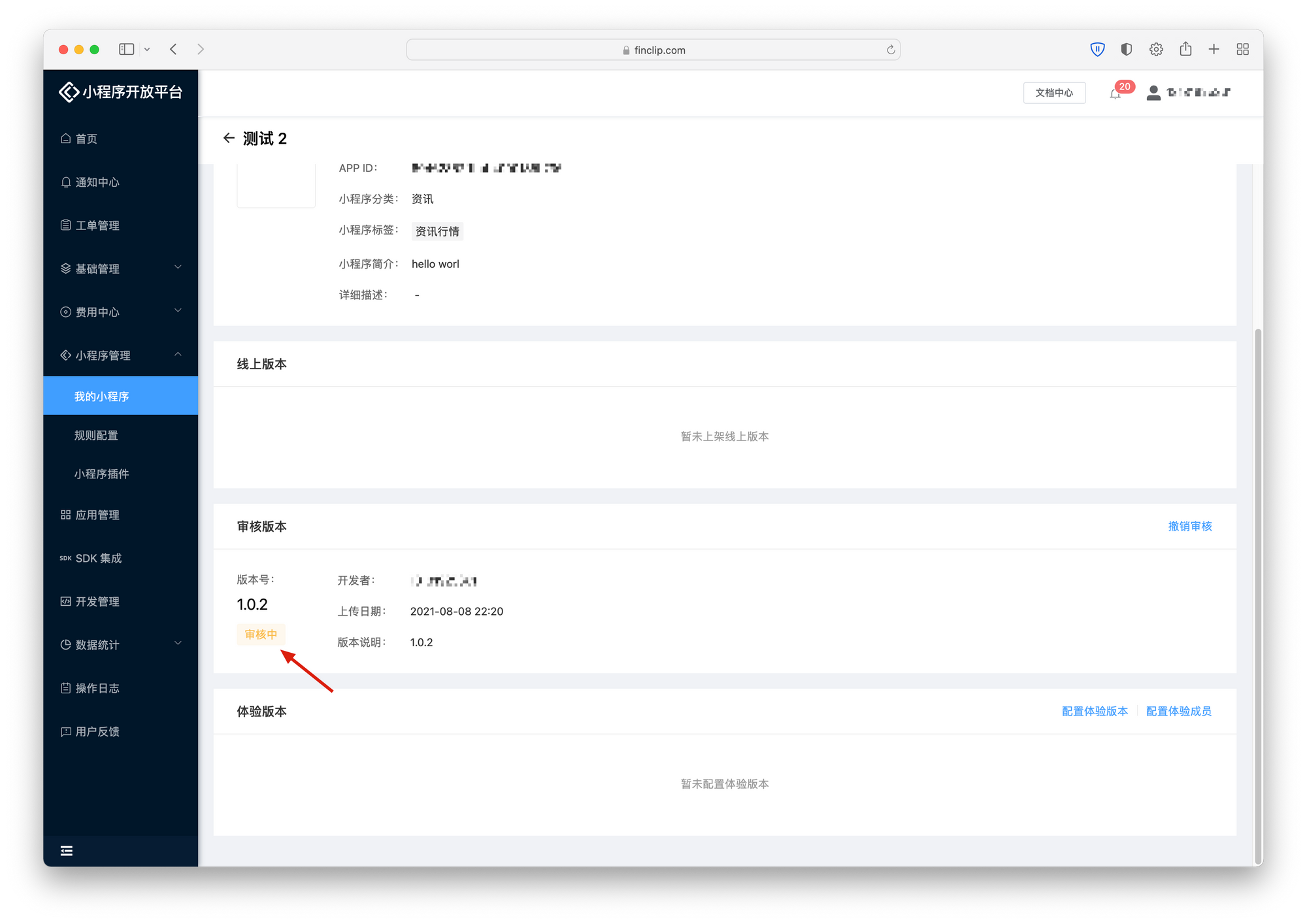Click the Bitwarden shield extension icon
This screenshot has height=924, width=1307.
click(1097, 49)
